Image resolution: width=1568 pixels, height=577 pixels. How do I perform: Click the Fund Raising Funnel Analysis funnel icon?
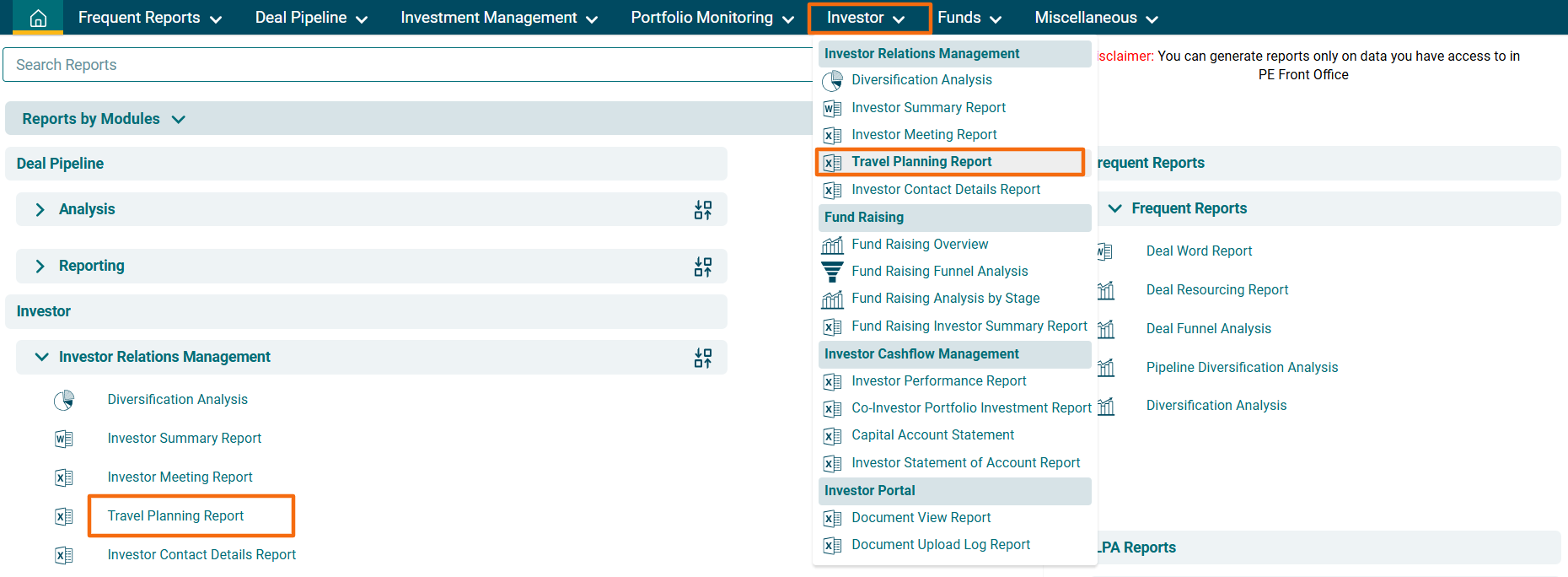click(x=832, y=272)
